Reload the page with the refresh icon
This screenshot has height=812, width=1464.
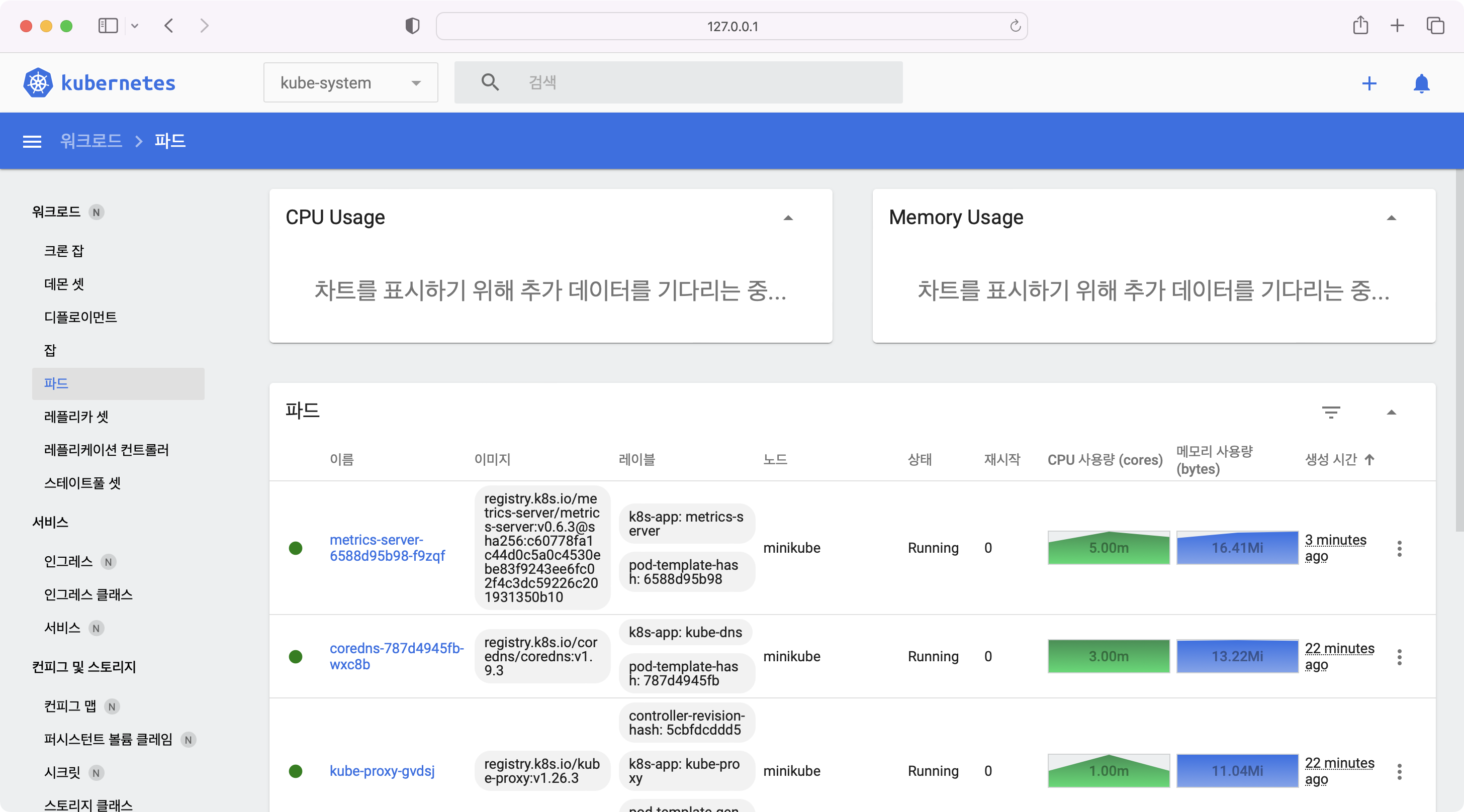tap(1015, 26)
